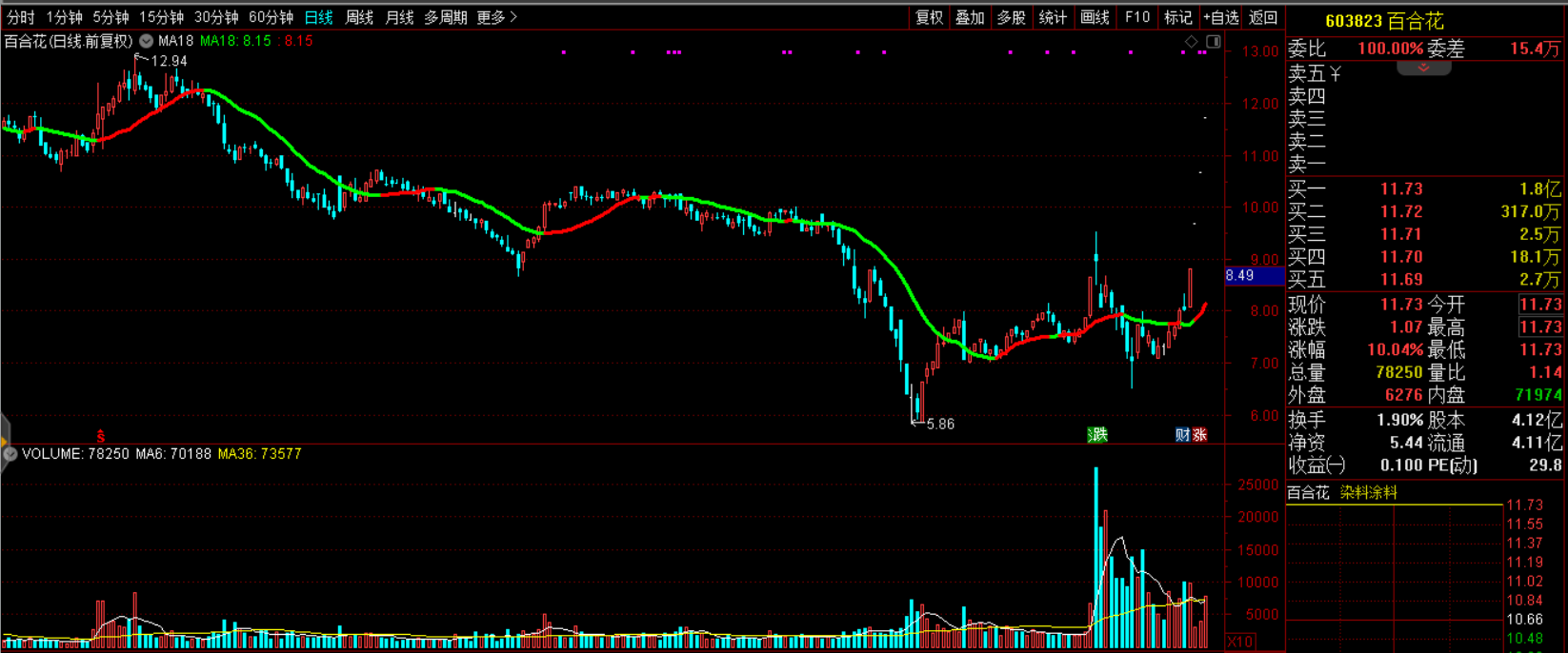The image size is (1568, 653).
Task: Click the 卖一 ask row label
Action: tap(1307, 164)
